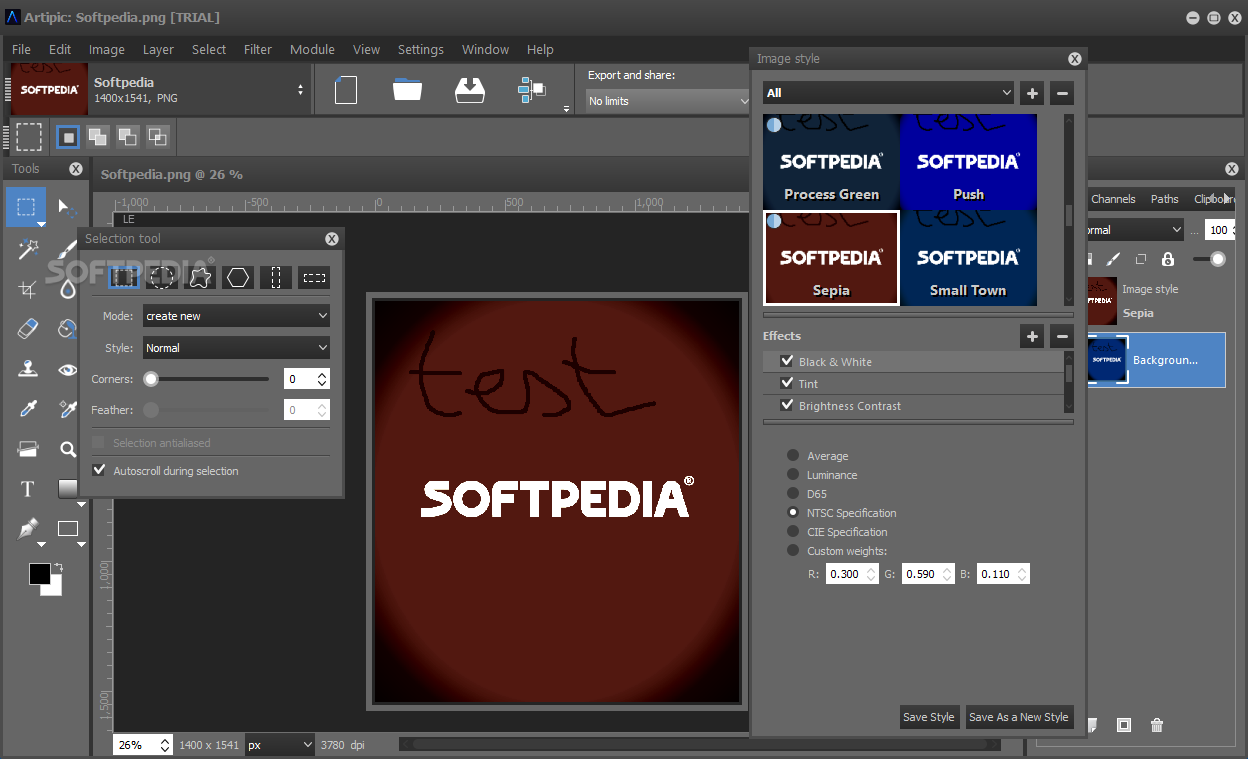This screenshot has height=759, width=1248.
Task: Click the intersect selection mode icon
Action: (x=158, y=136)
